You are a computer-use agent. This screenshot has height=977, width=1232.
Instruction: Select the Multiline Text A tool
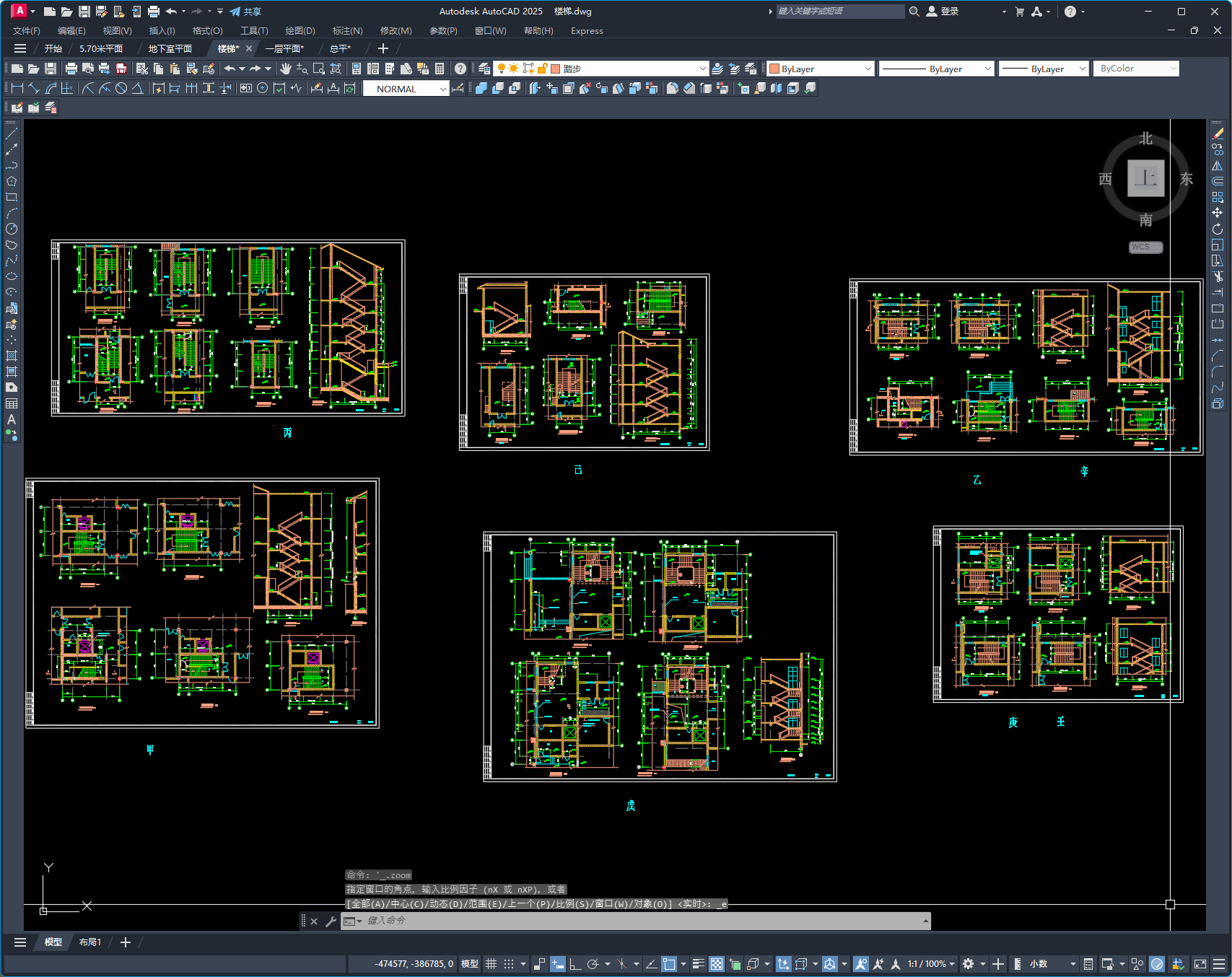tap(12, 419)
